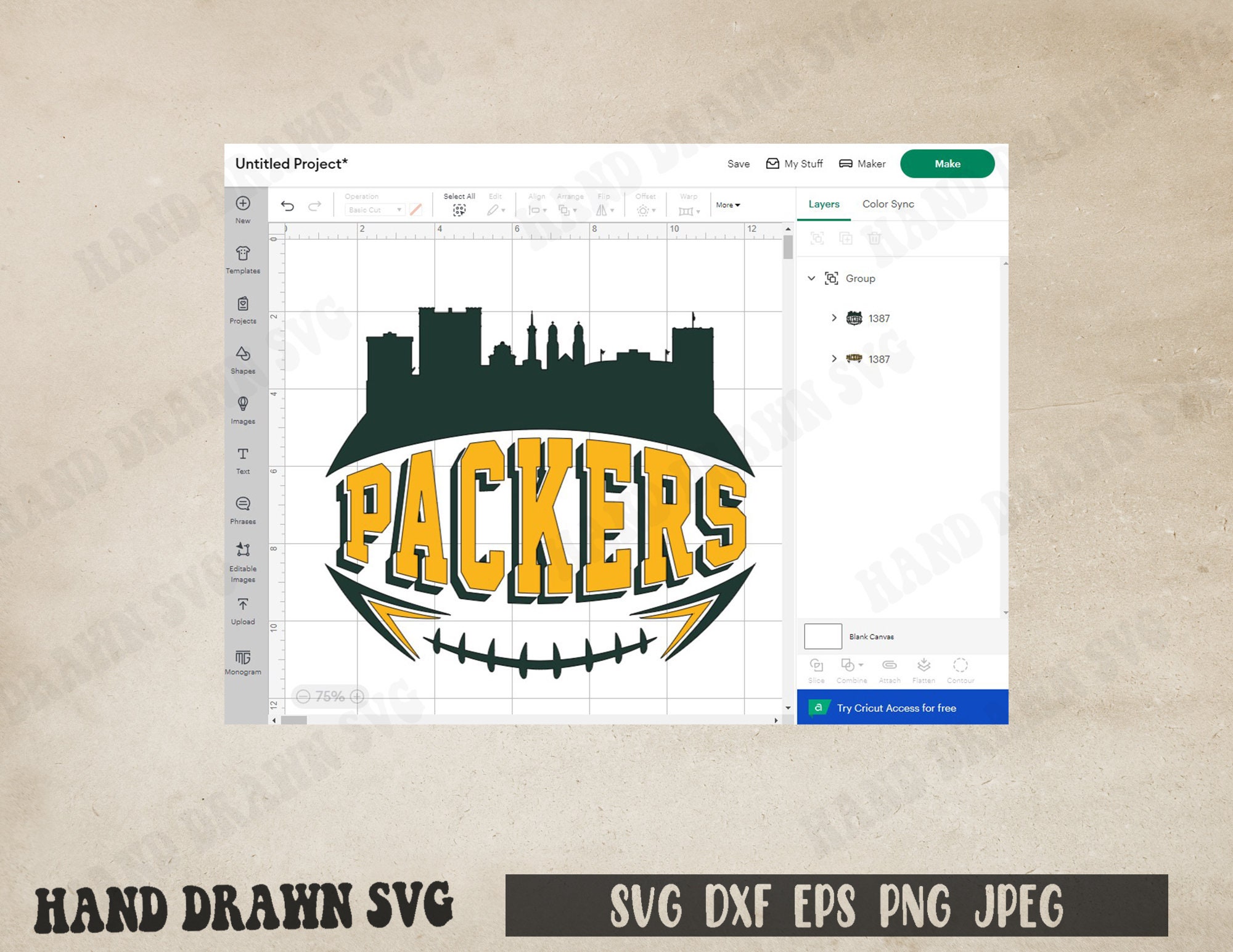Screen dimensions: 1233x952
Task: Click the Flatten icon
Action: pyautogui.click(x=924, y=667)
